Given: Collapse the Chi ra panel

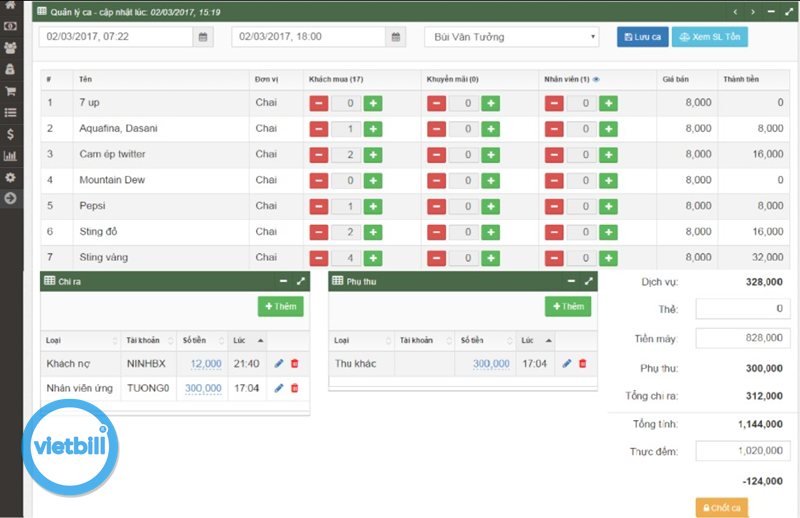Looking at the screenshot, I should pyautogui.click(x=282, y=282).
